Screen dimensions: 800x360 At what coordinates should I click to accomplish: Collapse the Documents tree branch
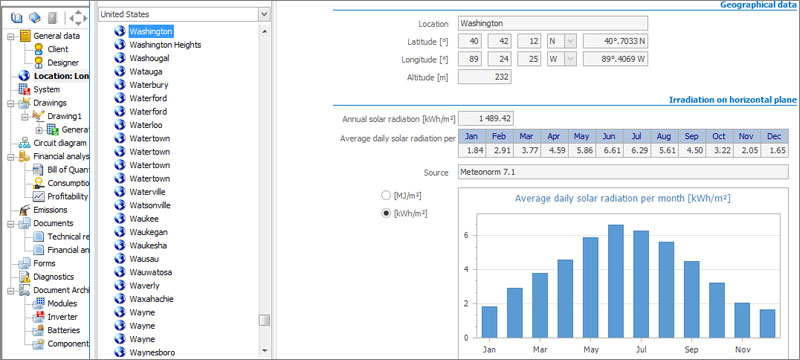pos(12,223)
